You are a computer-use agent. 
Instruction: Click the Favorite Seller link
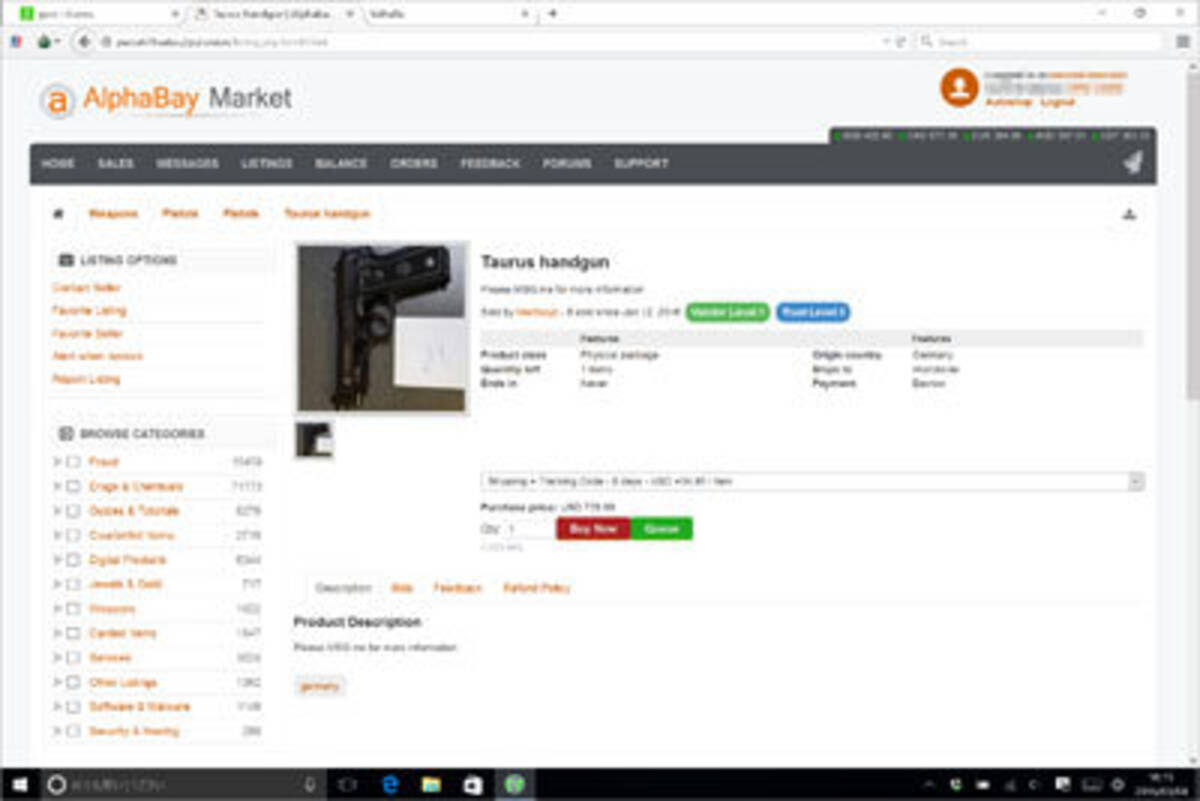tap(88, 334)
